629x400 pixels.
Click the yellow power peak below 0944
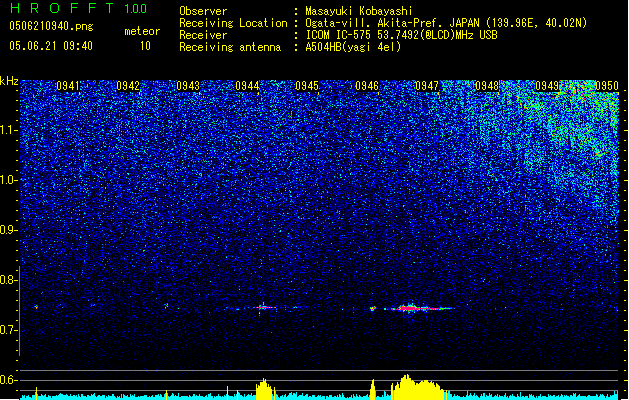coord(264,388)
